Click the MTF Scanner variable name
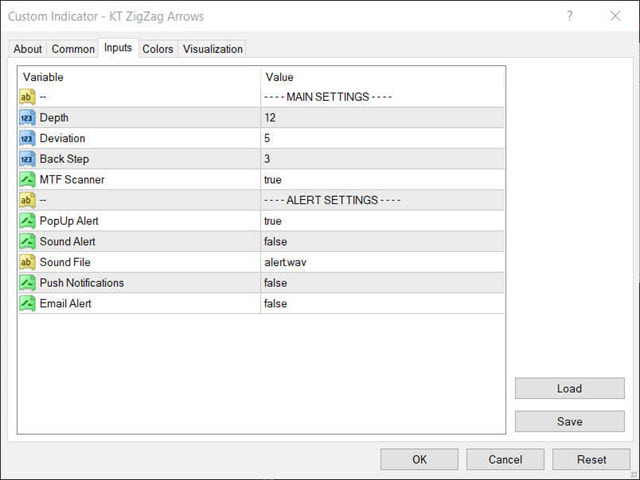Screen dimensions: 640x480 [x=72, y=180]
